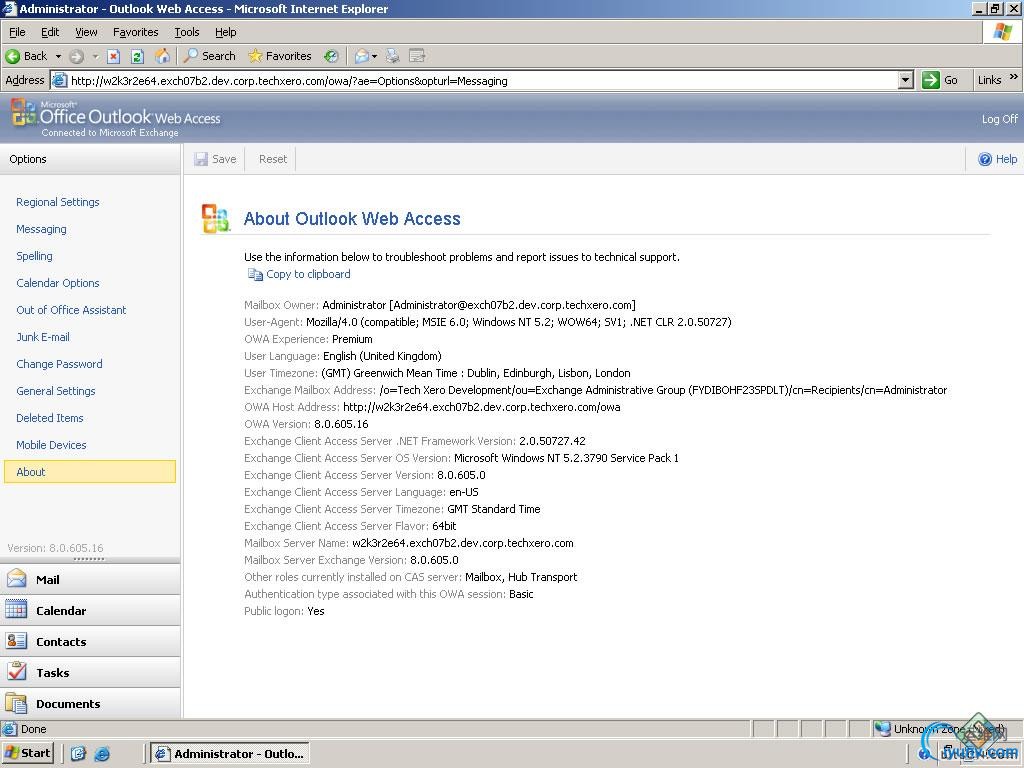Open the View menu
Viewport: 1024px width, 768px height.
tap(86, 32)
